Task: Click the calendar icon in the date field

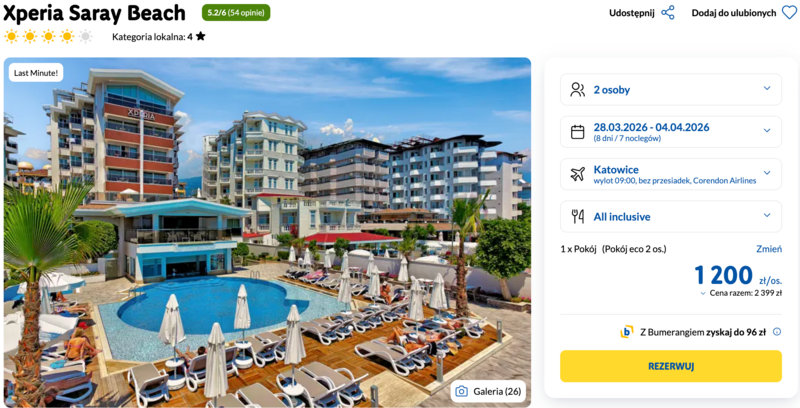Action: pos(578,132)
